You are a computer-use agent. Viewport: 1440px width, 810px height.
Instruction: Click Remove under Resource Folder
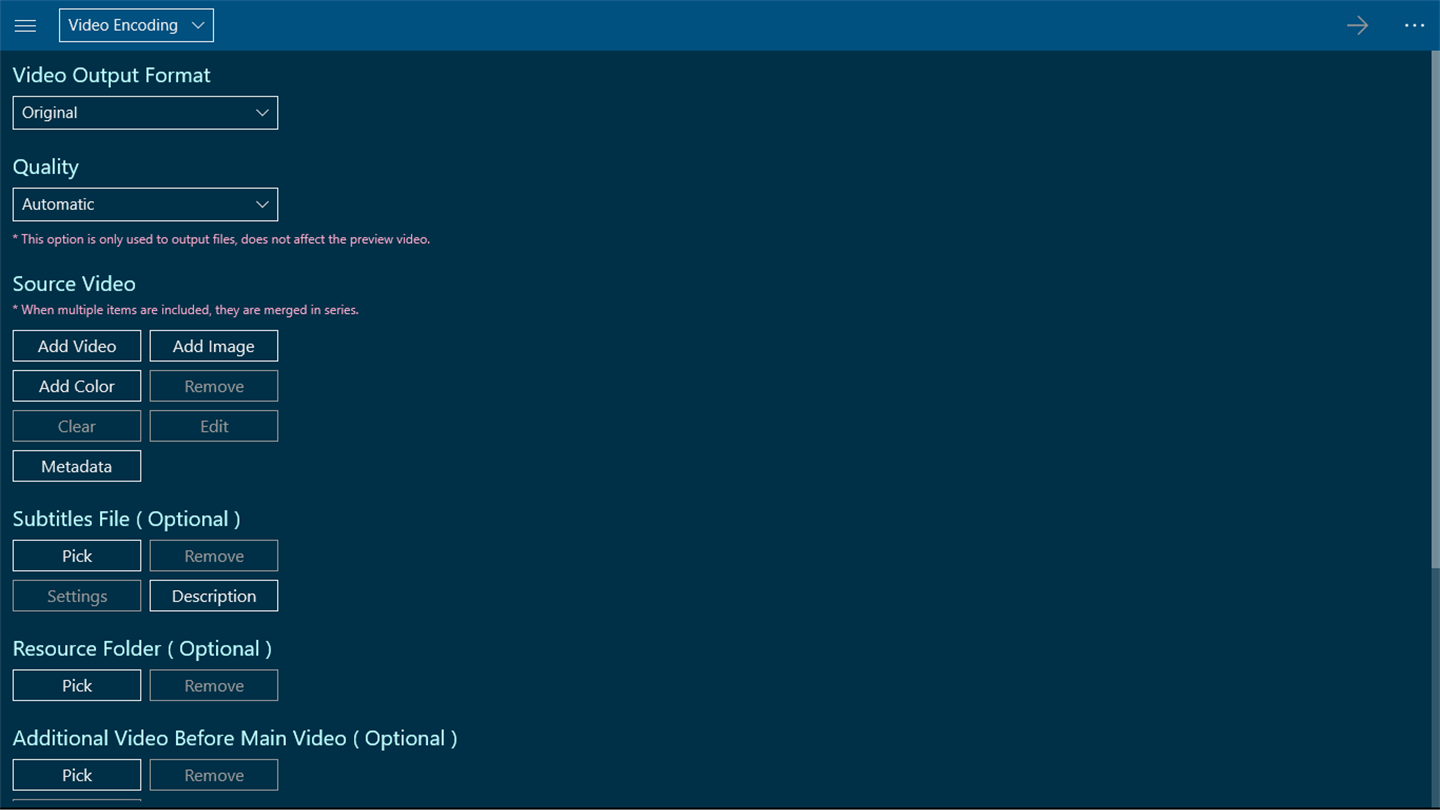(214, 686)
